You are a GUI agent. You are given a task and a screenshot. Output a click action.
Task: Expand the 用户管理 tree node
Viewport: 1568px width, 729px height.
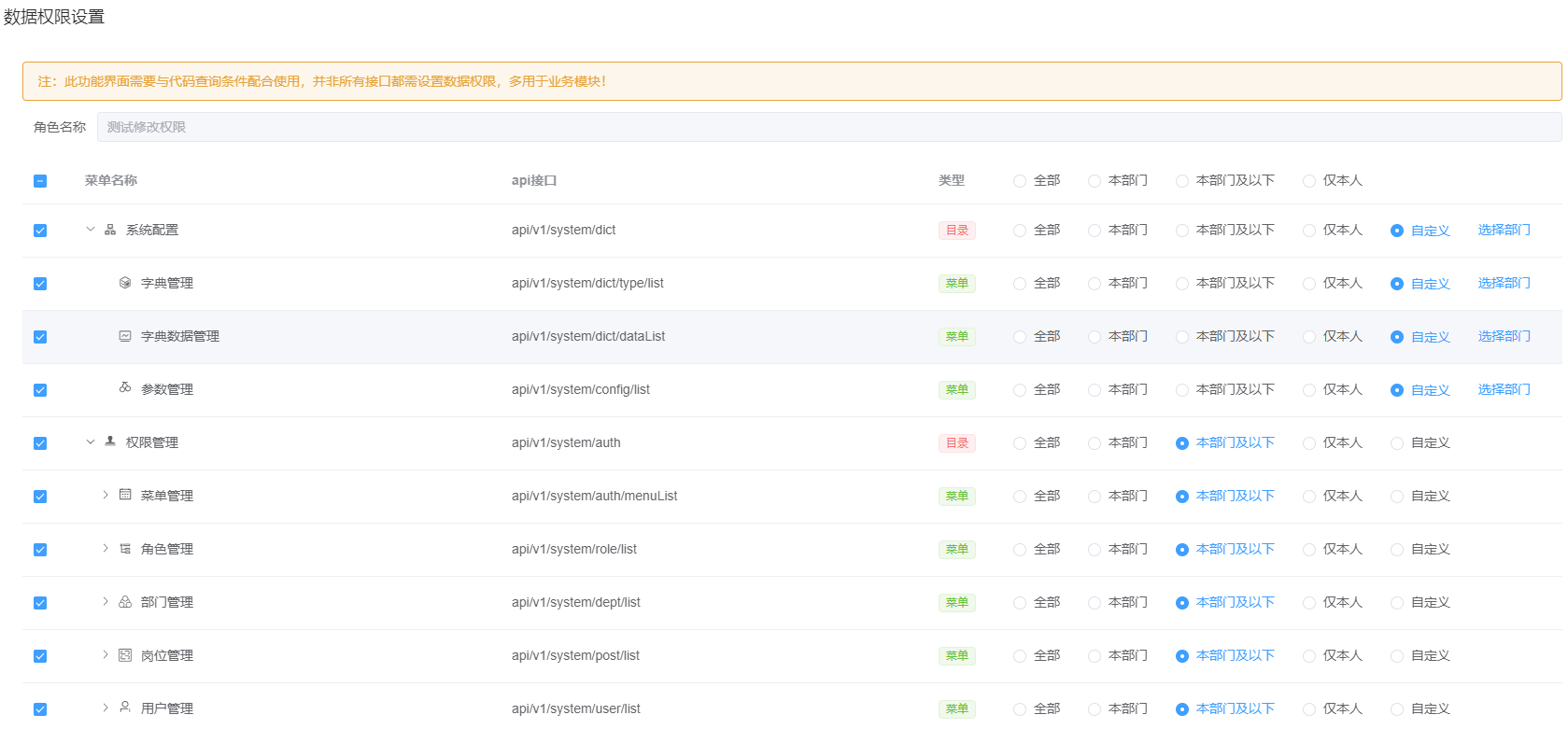(106, 708)
